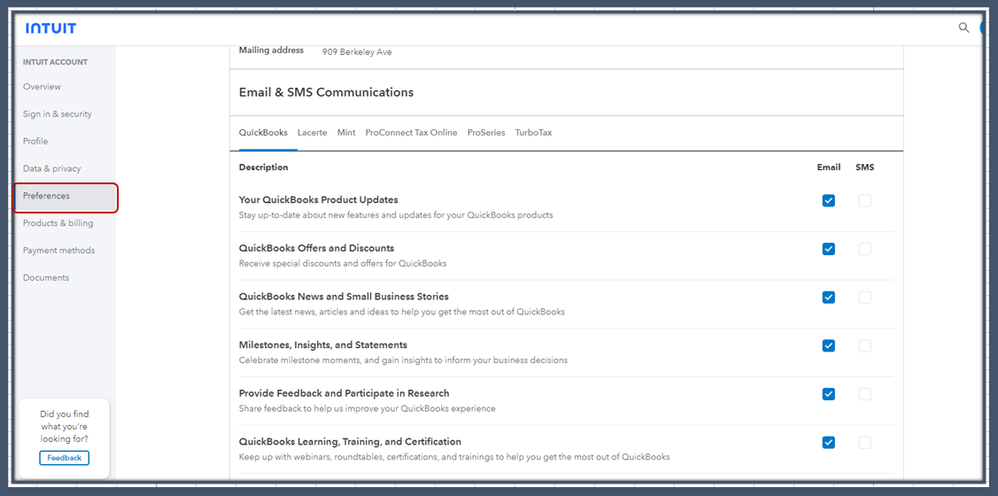Enable SMS for News and Small Business Stories
Viewport: 998px width, 496px height.
coord(865,297)
